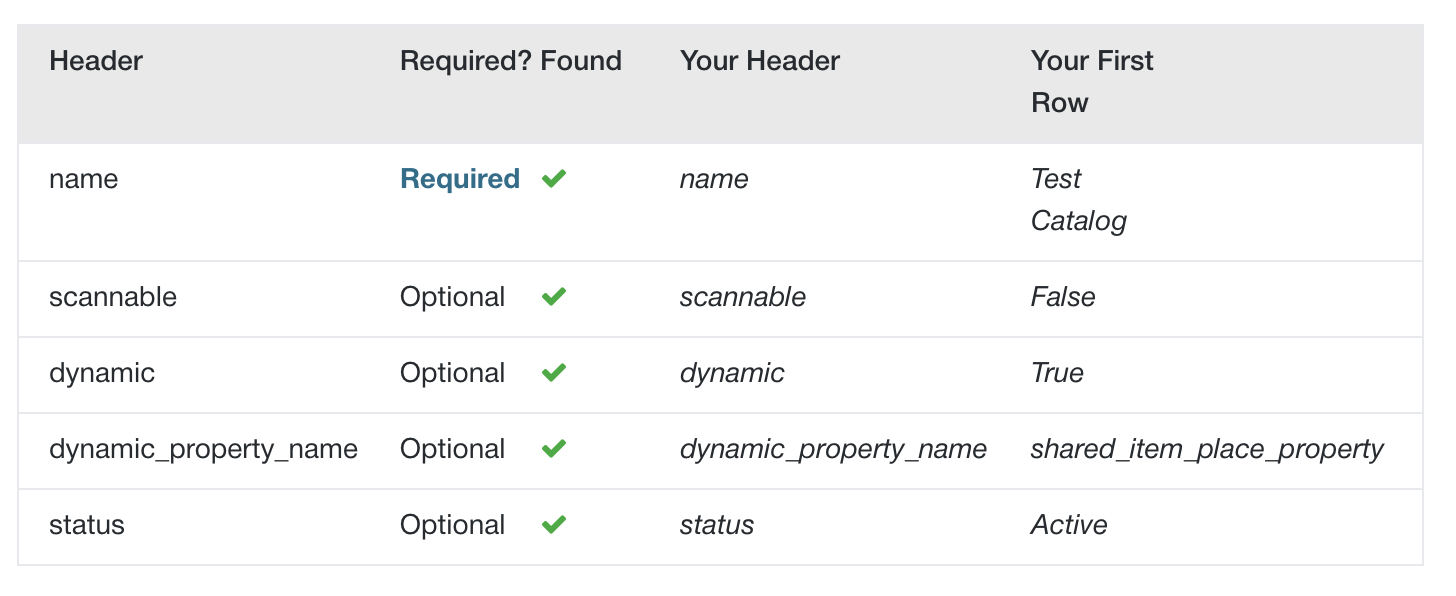Image resolution: width=1456 pixels, height=596 pixels.
Task: Click the scannable header cell
Action: tap(113, 297)
